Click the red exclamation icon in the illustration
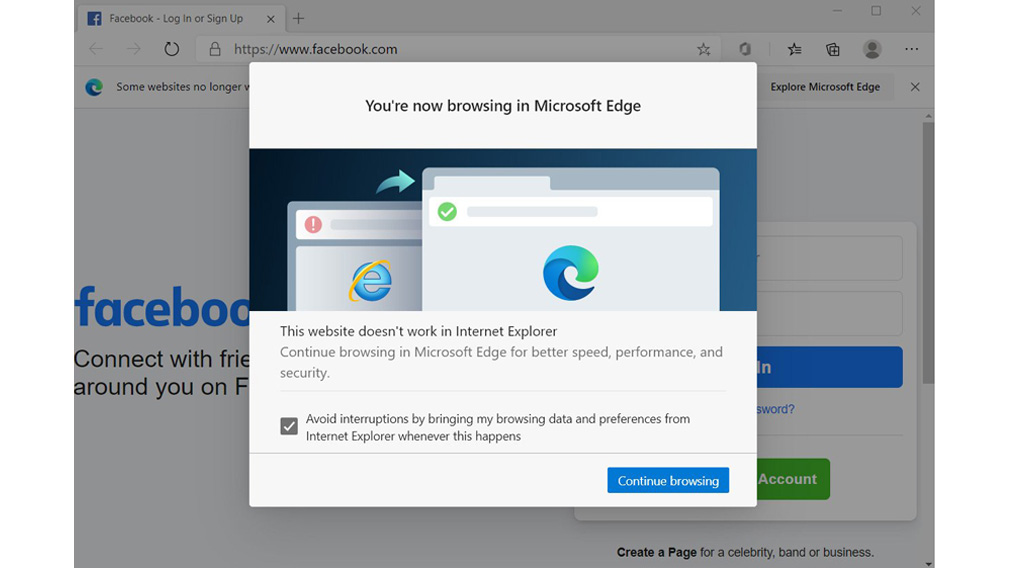1009x568 pixels. [x=313, y=224]
